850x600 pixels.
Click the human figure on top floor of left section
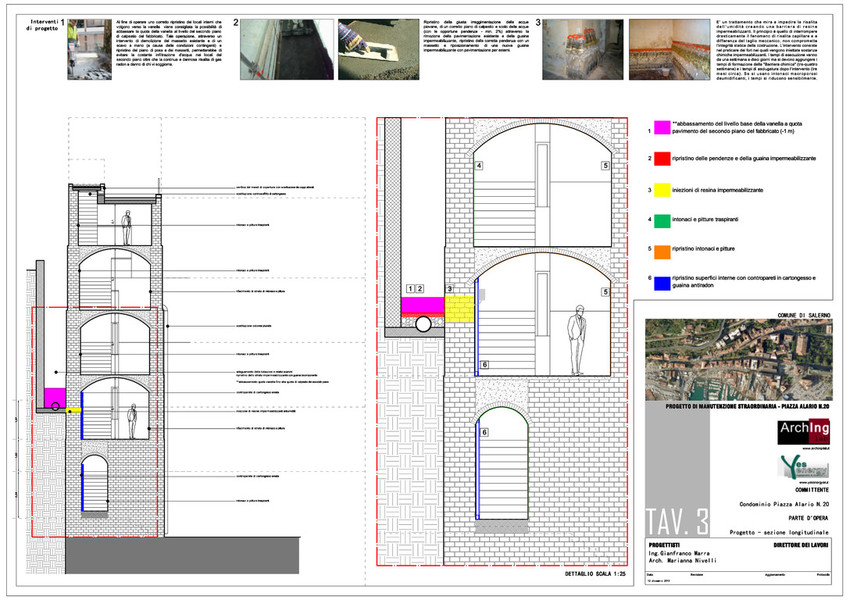click(x=126, y=229)
